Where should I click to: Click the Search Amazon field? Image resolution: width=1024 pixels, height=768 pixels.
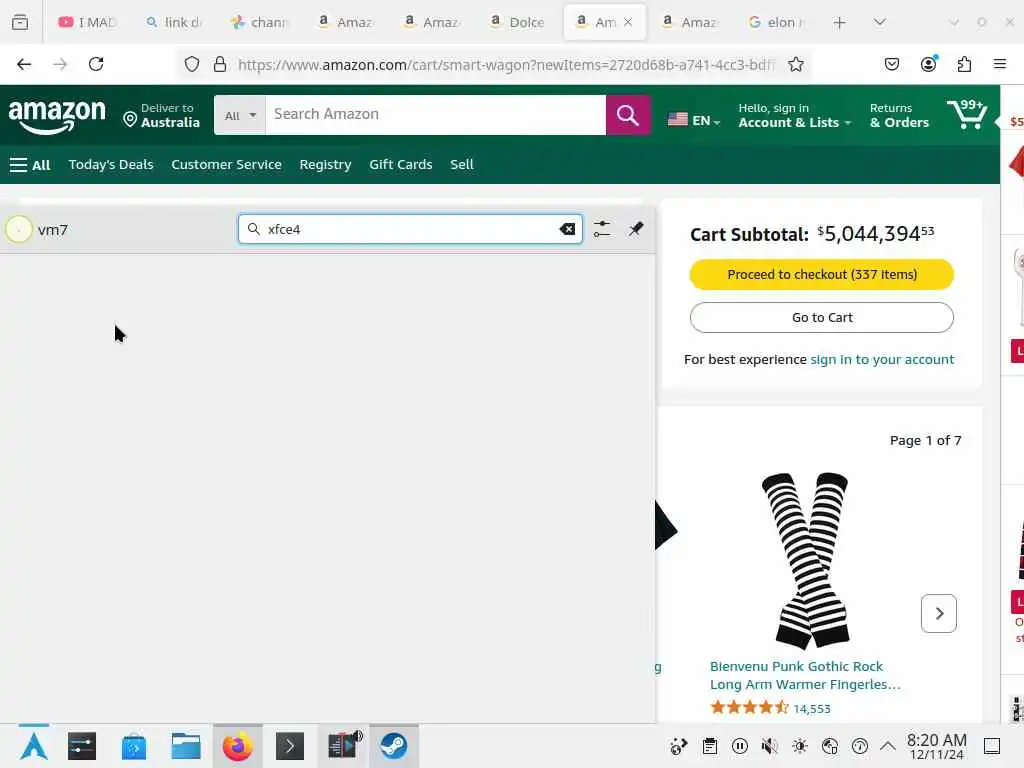coord(436,115)
